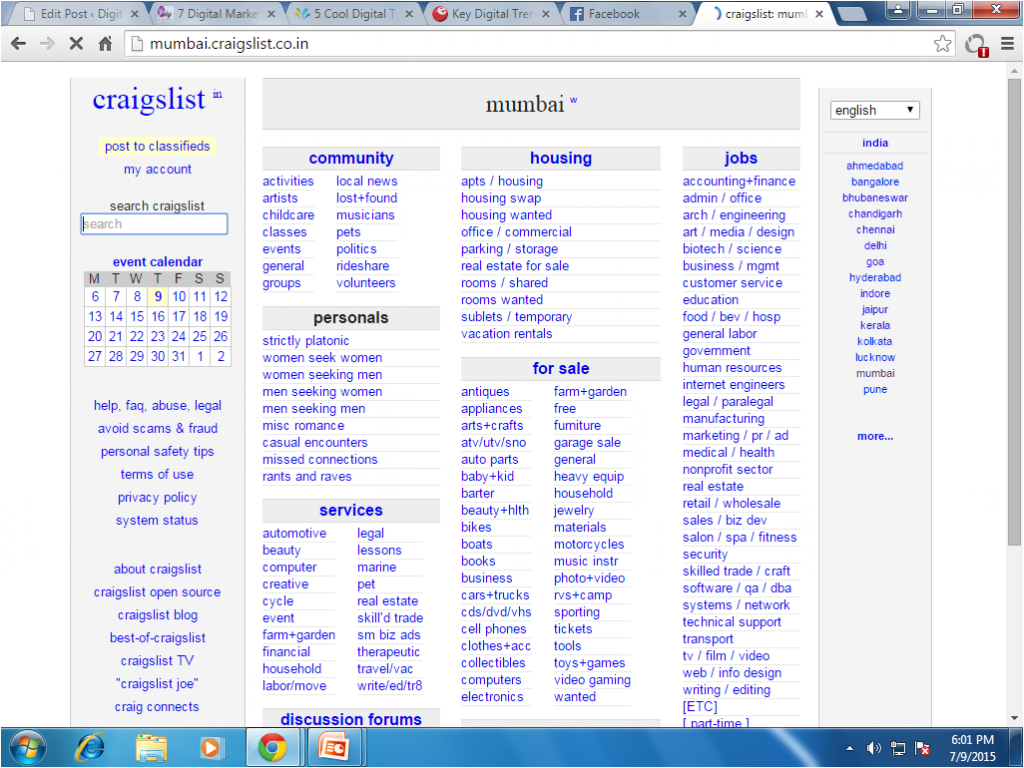This screenshot has height=768, width=1024.
Task: Open Windows Media Player from the taskbar
Action: tap(211, 748)
